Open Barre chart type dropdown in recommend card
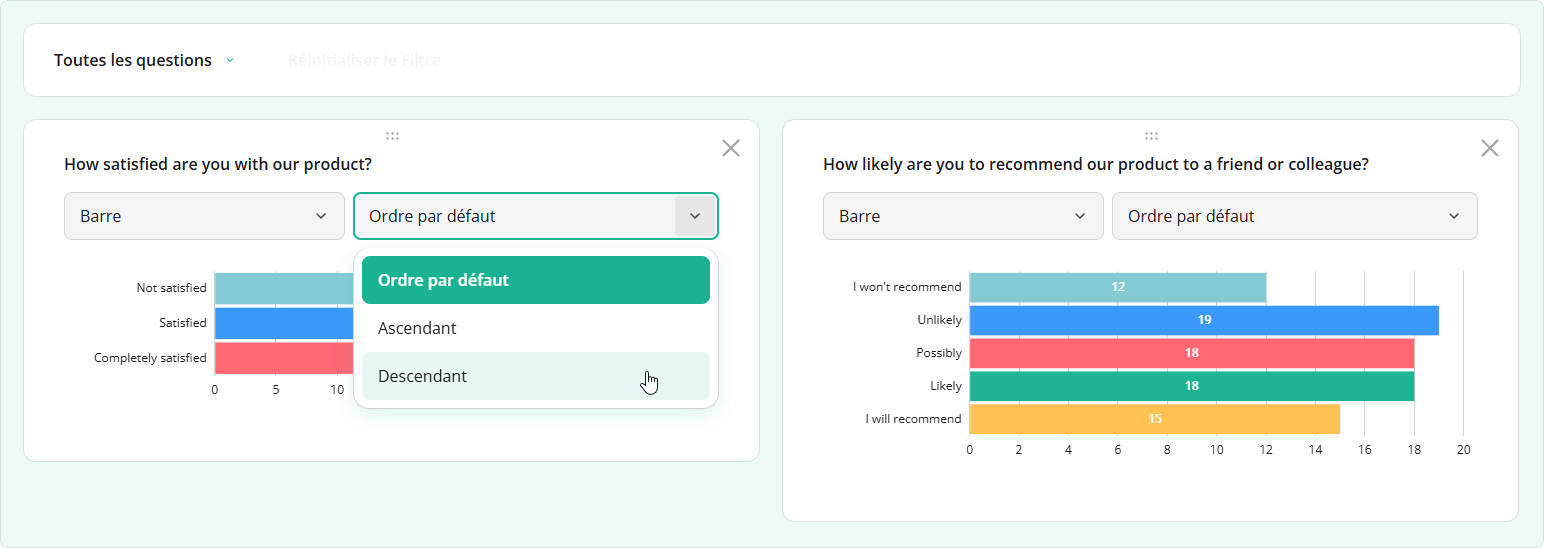The image size is (1544, 548). tap(963, 216)
